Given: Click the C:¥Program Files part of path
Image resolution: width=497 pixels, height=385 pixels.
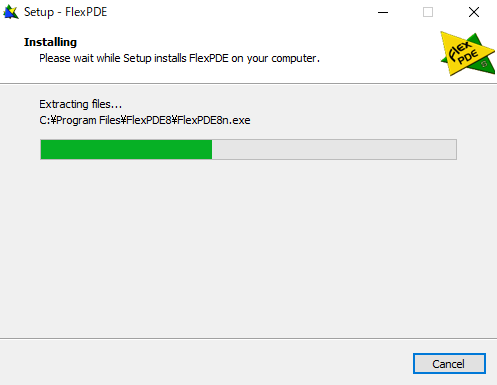Looking at the screenshot, I should [x=80, y=120].
